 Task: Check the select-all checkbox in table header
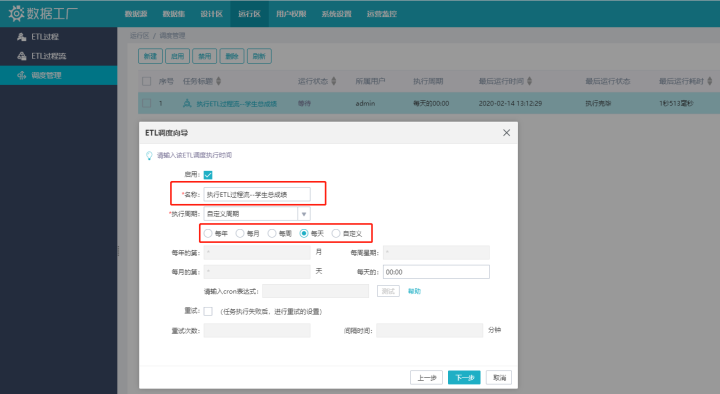pos(146,81)
